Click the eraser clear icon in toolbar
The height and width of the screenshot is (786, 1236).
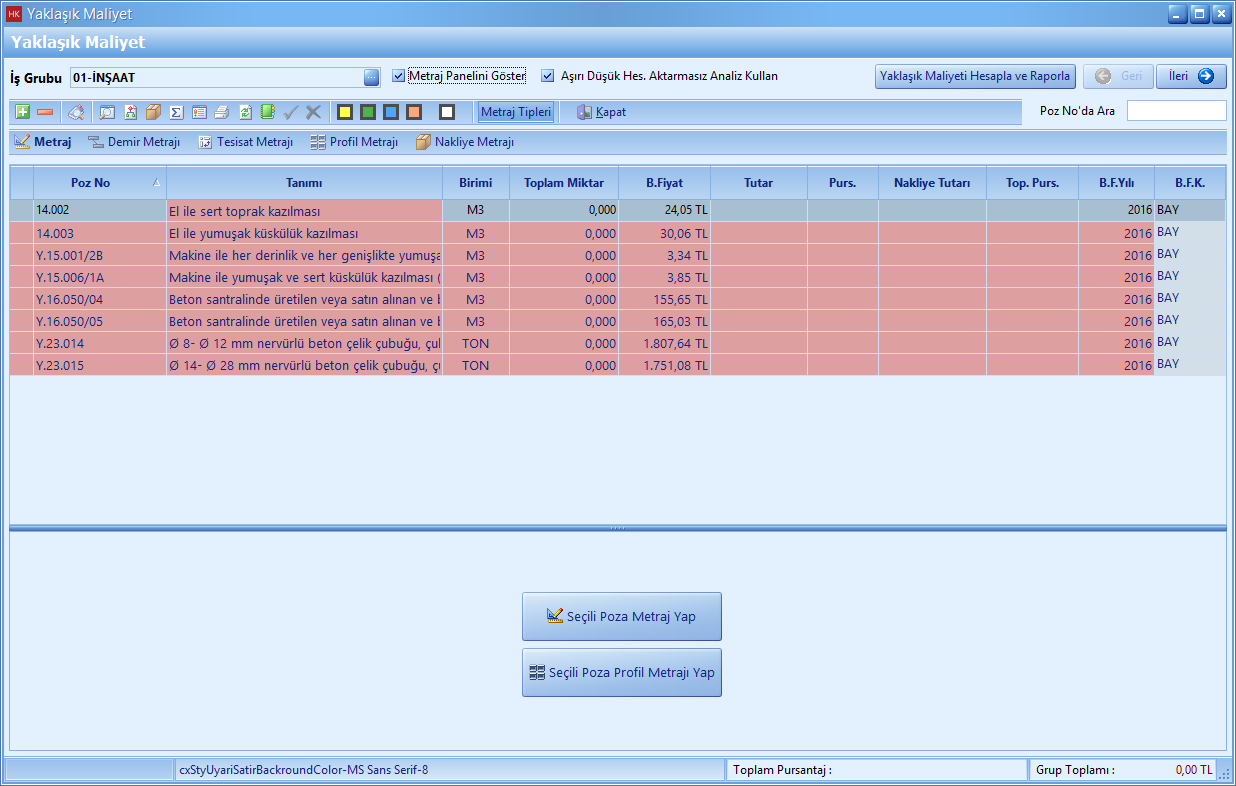[76, 112]
